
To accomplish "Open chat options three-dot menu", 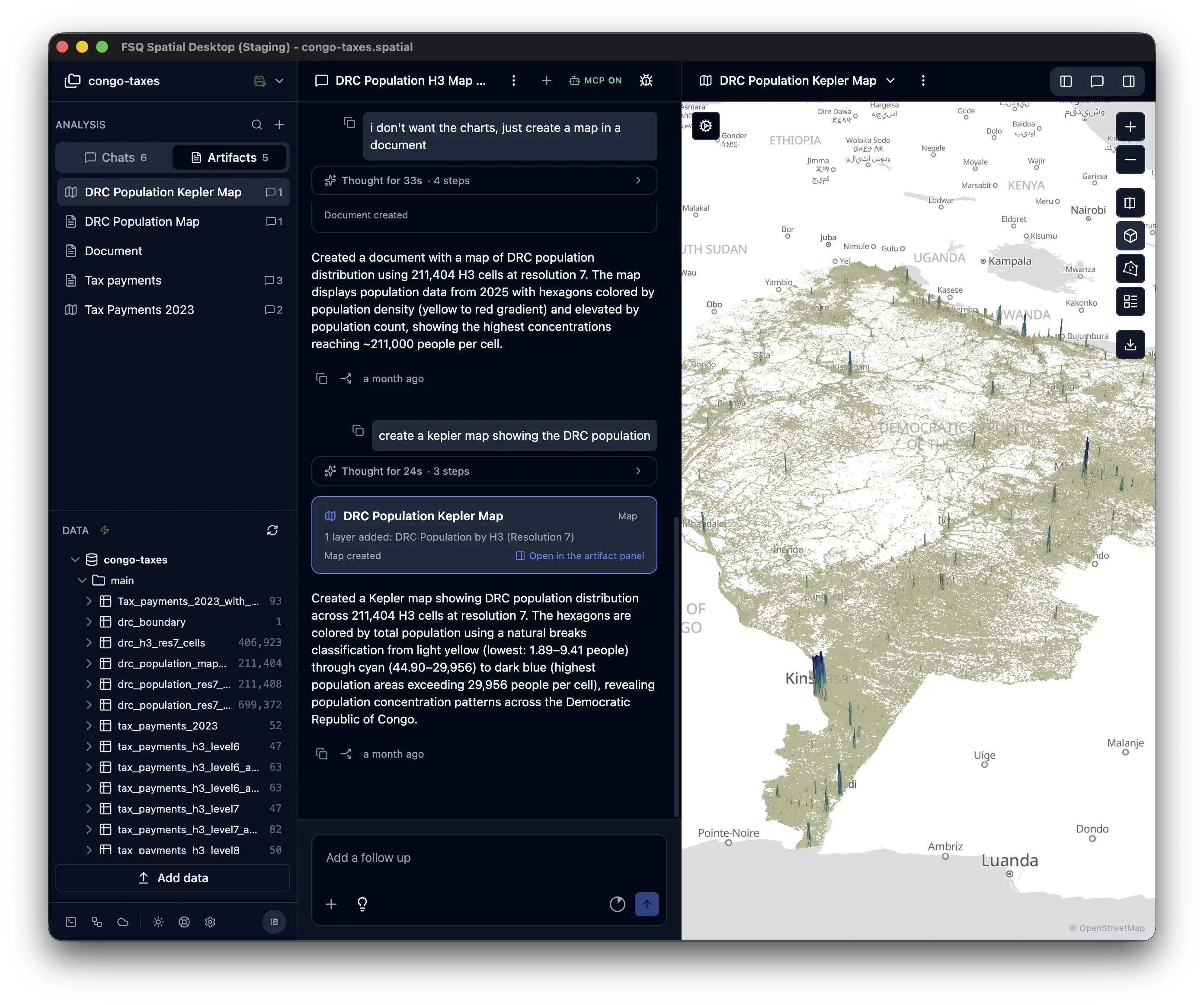I will click(514, 81).
